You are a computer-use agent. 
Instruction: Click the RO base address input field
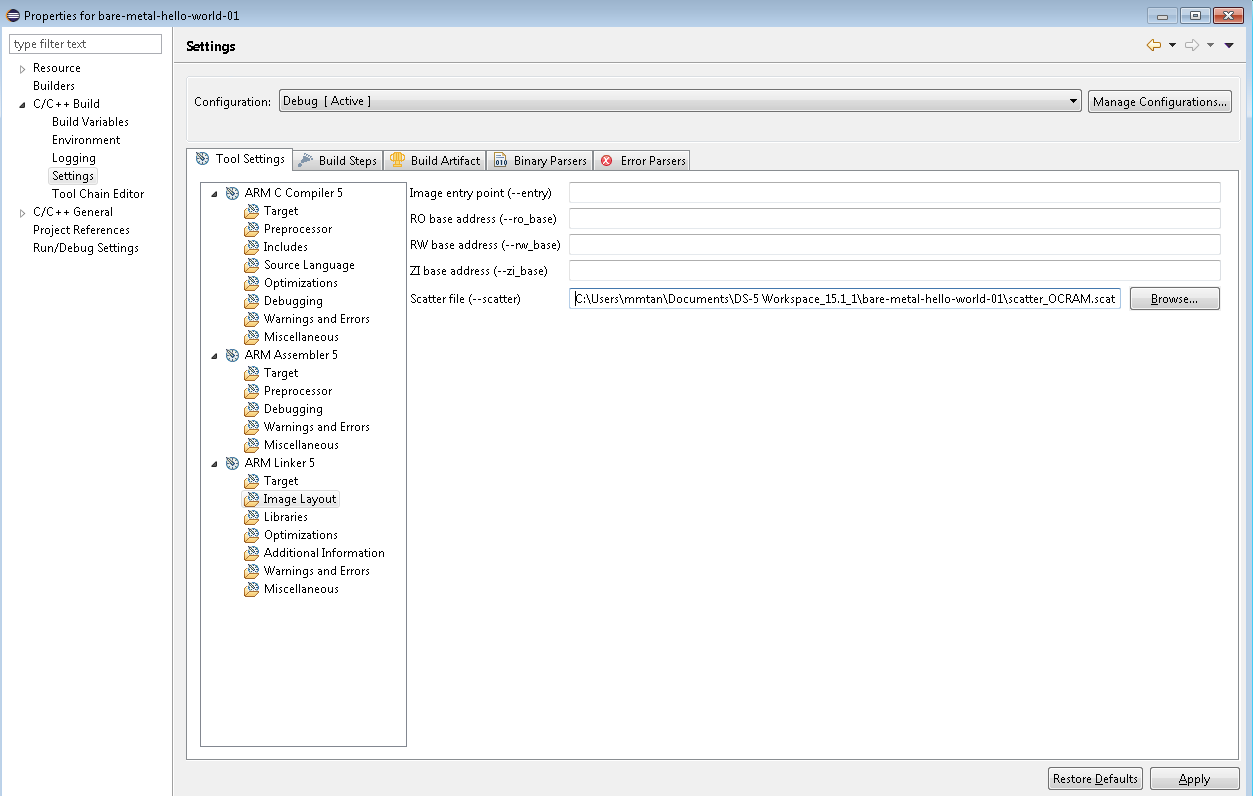[895, 218]
